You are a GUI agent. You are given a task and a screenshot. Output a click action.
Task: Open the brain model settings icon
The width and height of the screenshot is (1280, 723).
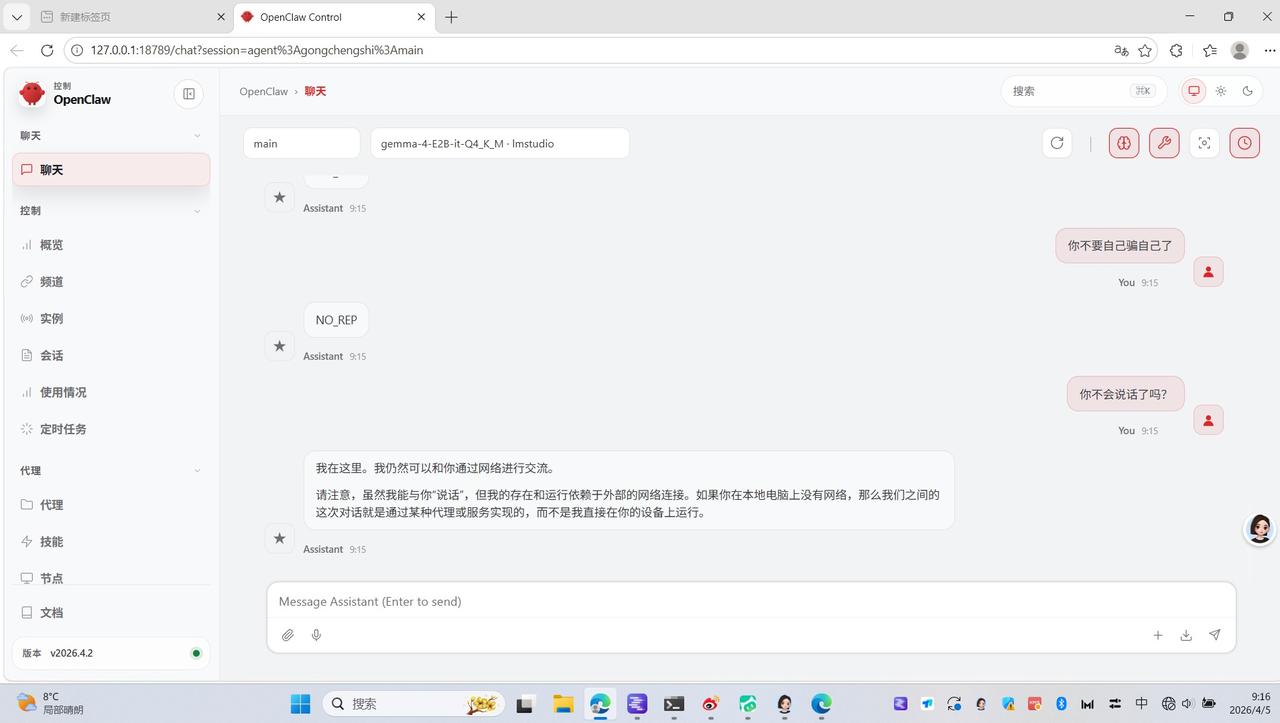click(1122, 142)
